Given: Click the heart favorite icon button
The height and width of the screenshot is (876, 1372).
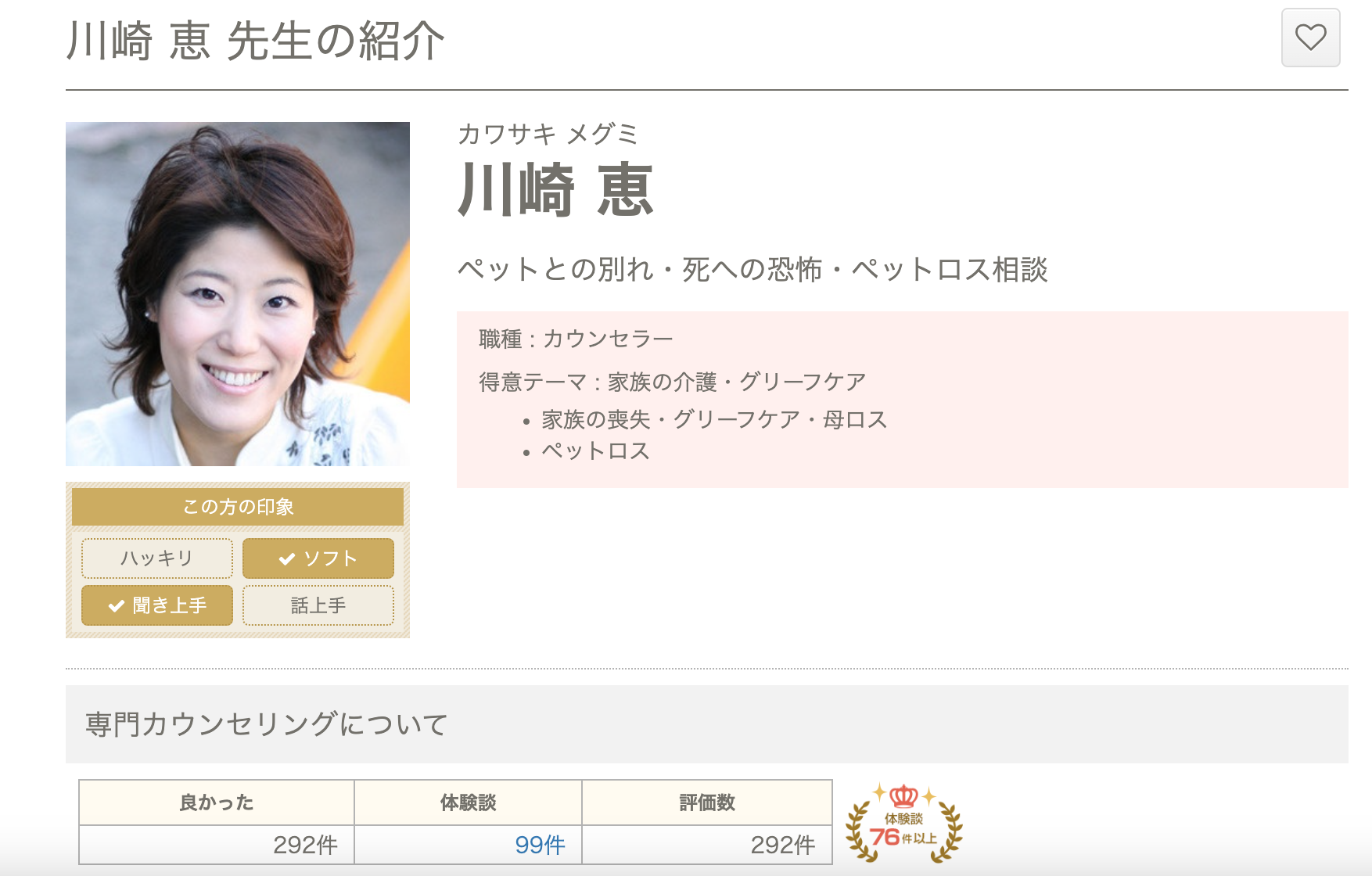Looking at the screenshot, I should [1310, 38].
